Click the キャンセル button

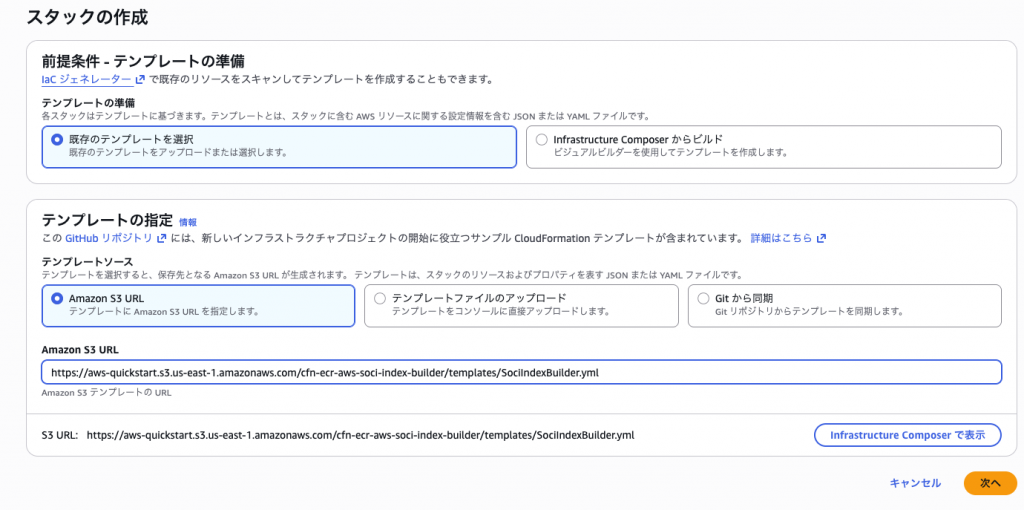(915, 483)
